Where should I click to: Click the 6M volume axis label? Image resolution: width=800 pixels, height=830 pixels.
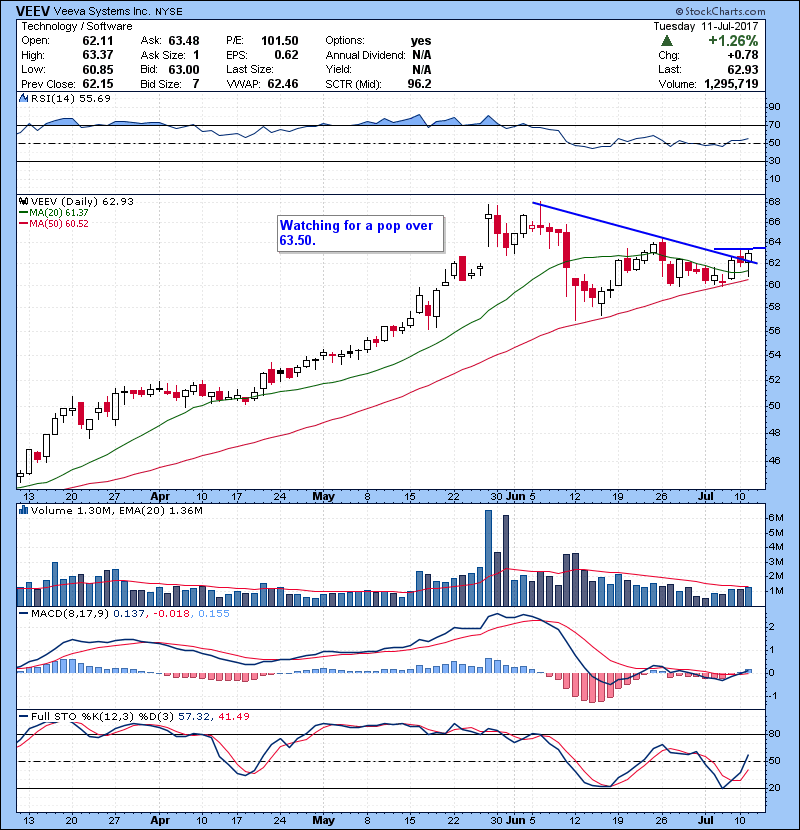pos(776,518)
